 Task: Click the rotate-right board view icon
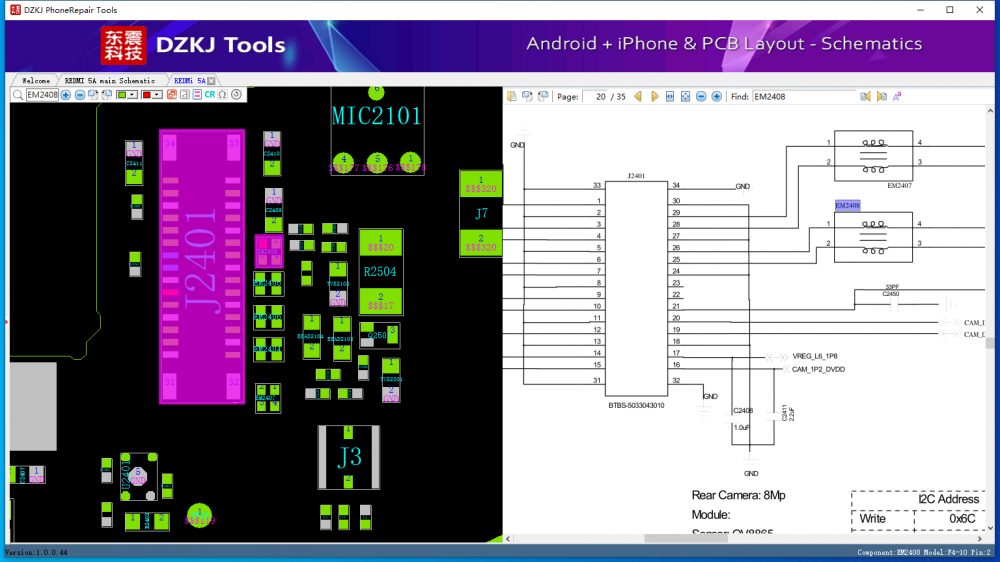click(93, 95)
